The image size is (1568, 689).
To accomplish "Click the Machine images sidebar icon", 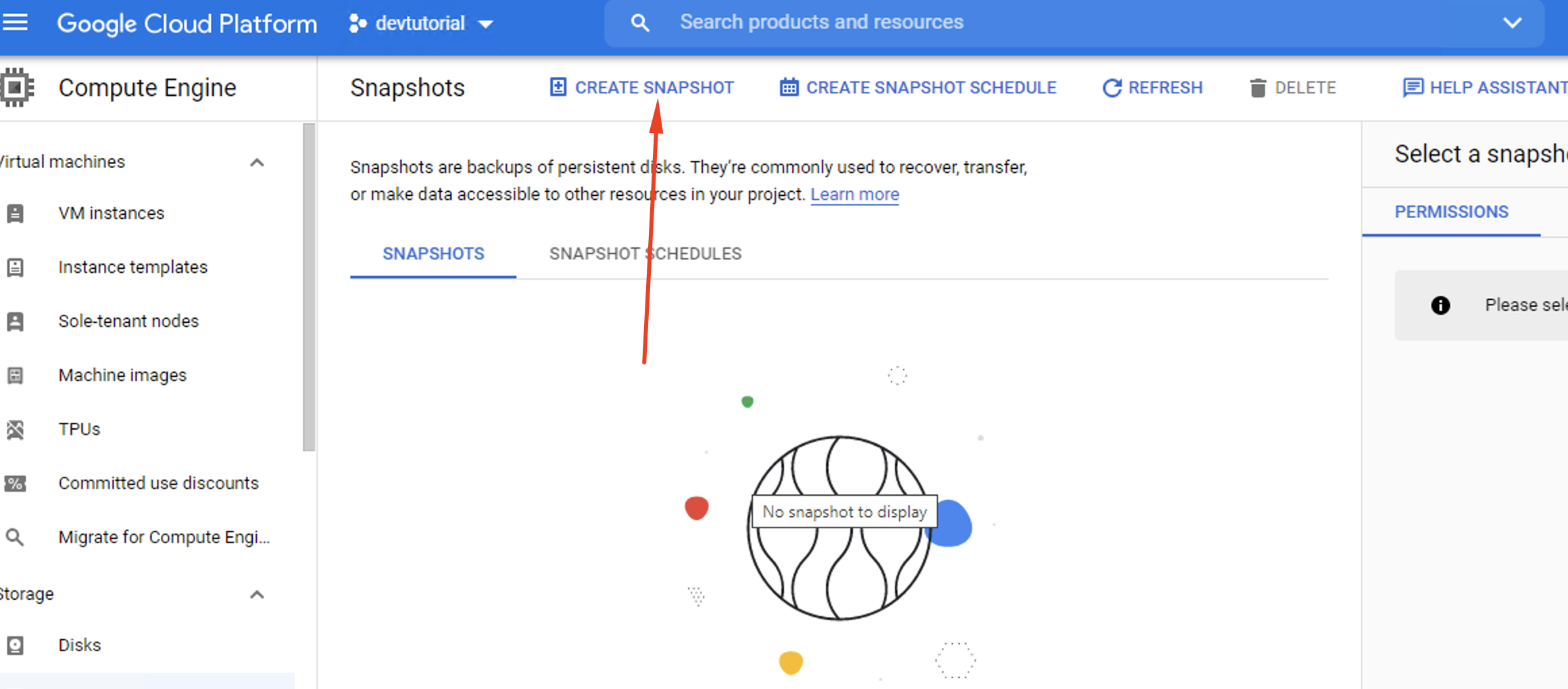I will (15, 376).
